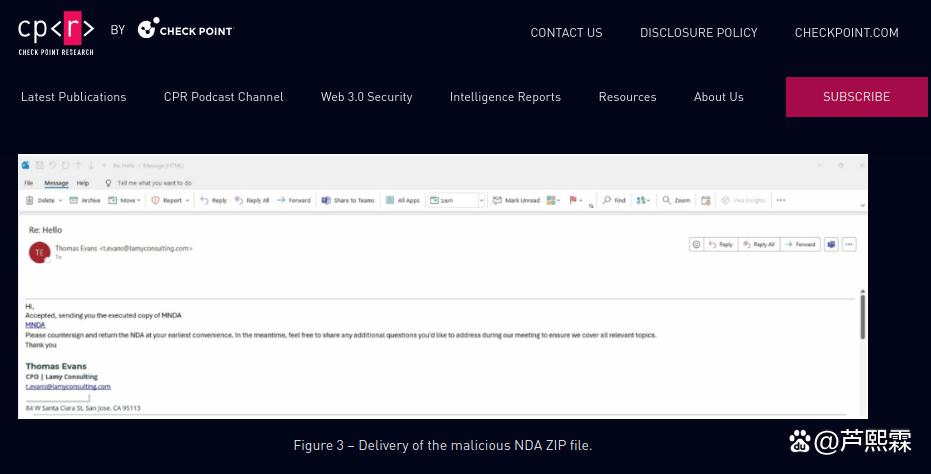Click the Delete trash icon in ribbon

click(x=30, y=200)
